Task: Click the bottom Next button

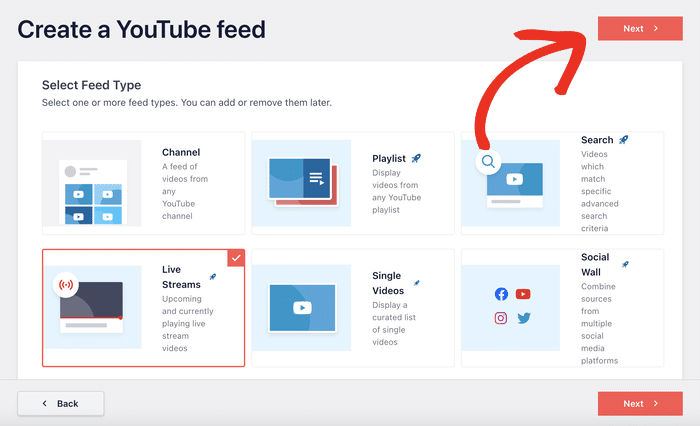Action: point(640,403)
